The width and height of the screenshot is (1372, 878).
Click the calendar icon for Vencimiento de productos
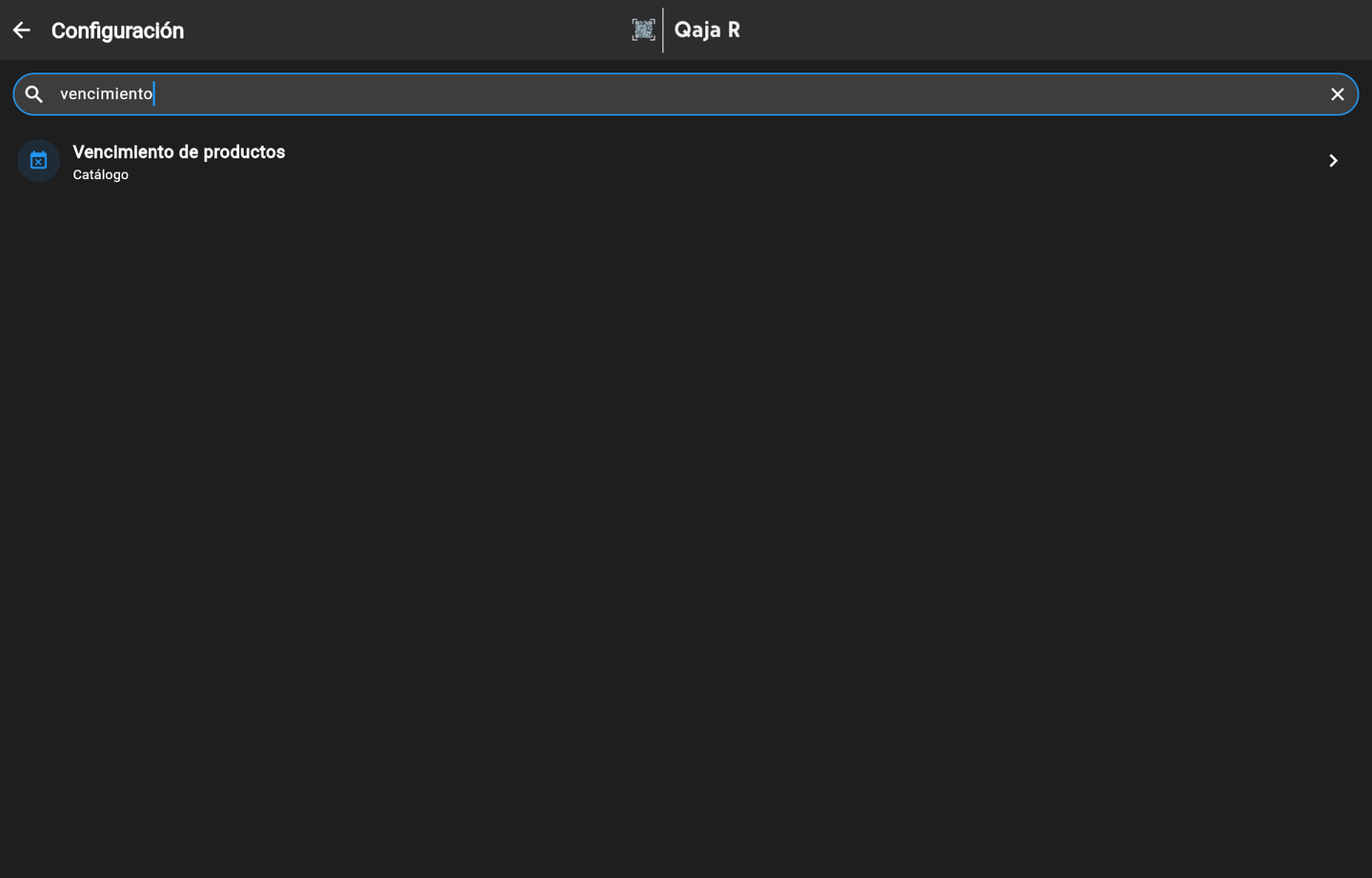(x=39, y=161)
